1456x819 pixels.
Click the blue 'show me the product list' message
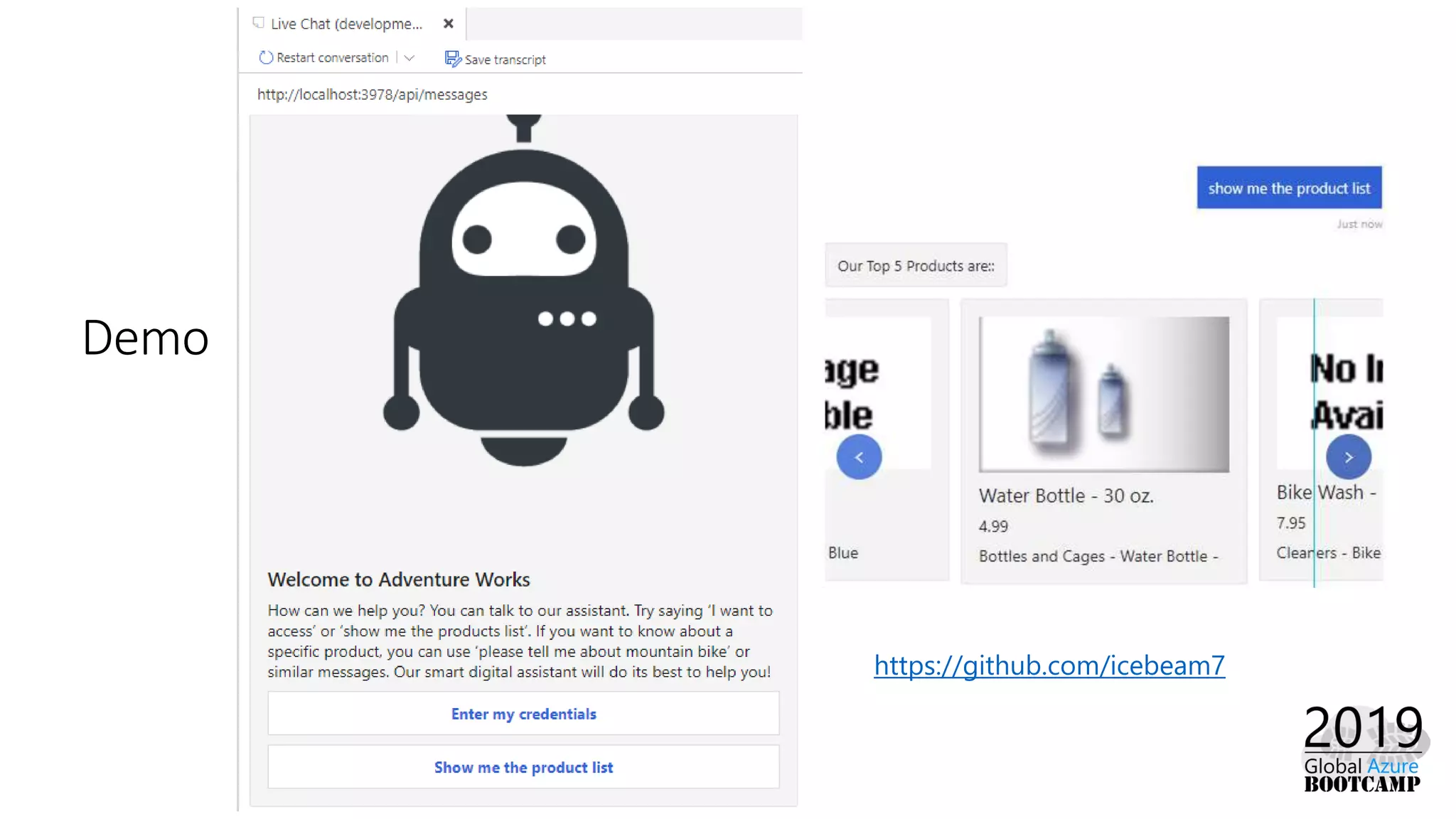[1289, 188]
